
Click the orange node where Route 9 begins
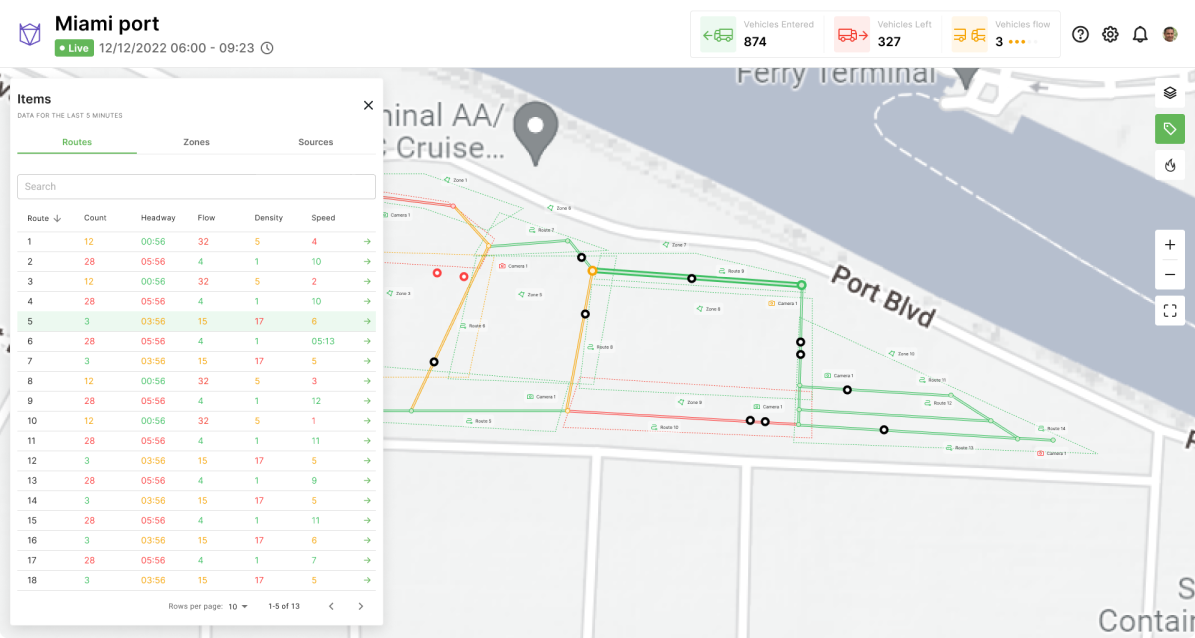(591, 271)
